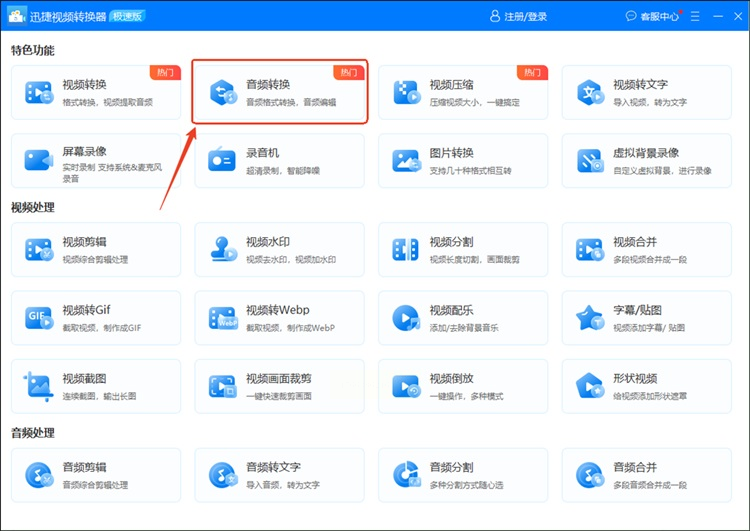Open the hamburger menu in title bar
The width and height of the screenshot is (750, 531).
click(695, 16)
